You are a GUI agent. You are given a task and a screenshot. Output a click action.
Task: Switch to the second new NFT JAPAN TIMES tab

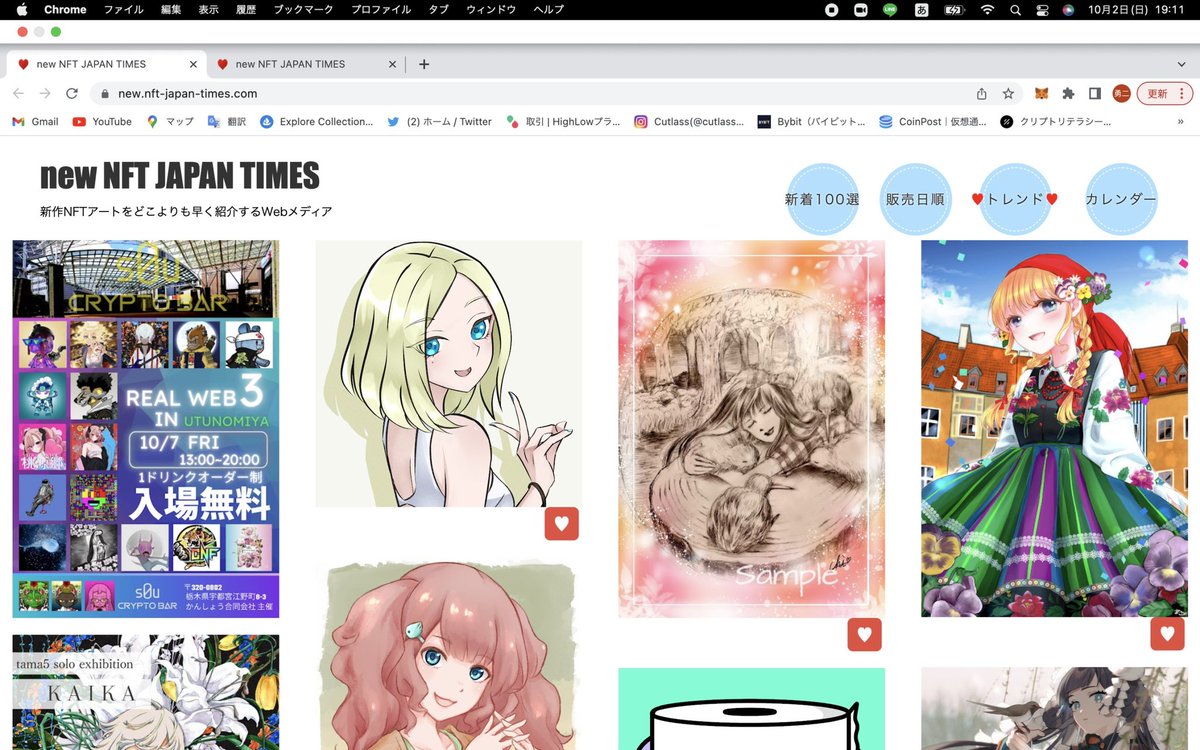(306, 64)
